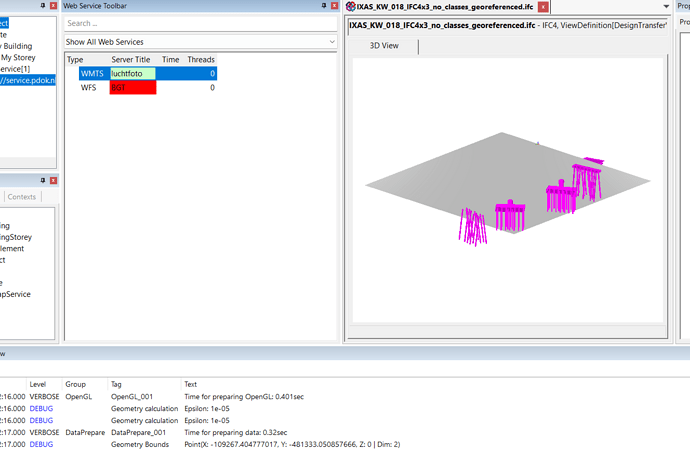Viewport: 690px width, 450px height.
Task: Close the IXAS_KW_018 IFC file tab
Action: pyautogui.click(x=543, y=7)
